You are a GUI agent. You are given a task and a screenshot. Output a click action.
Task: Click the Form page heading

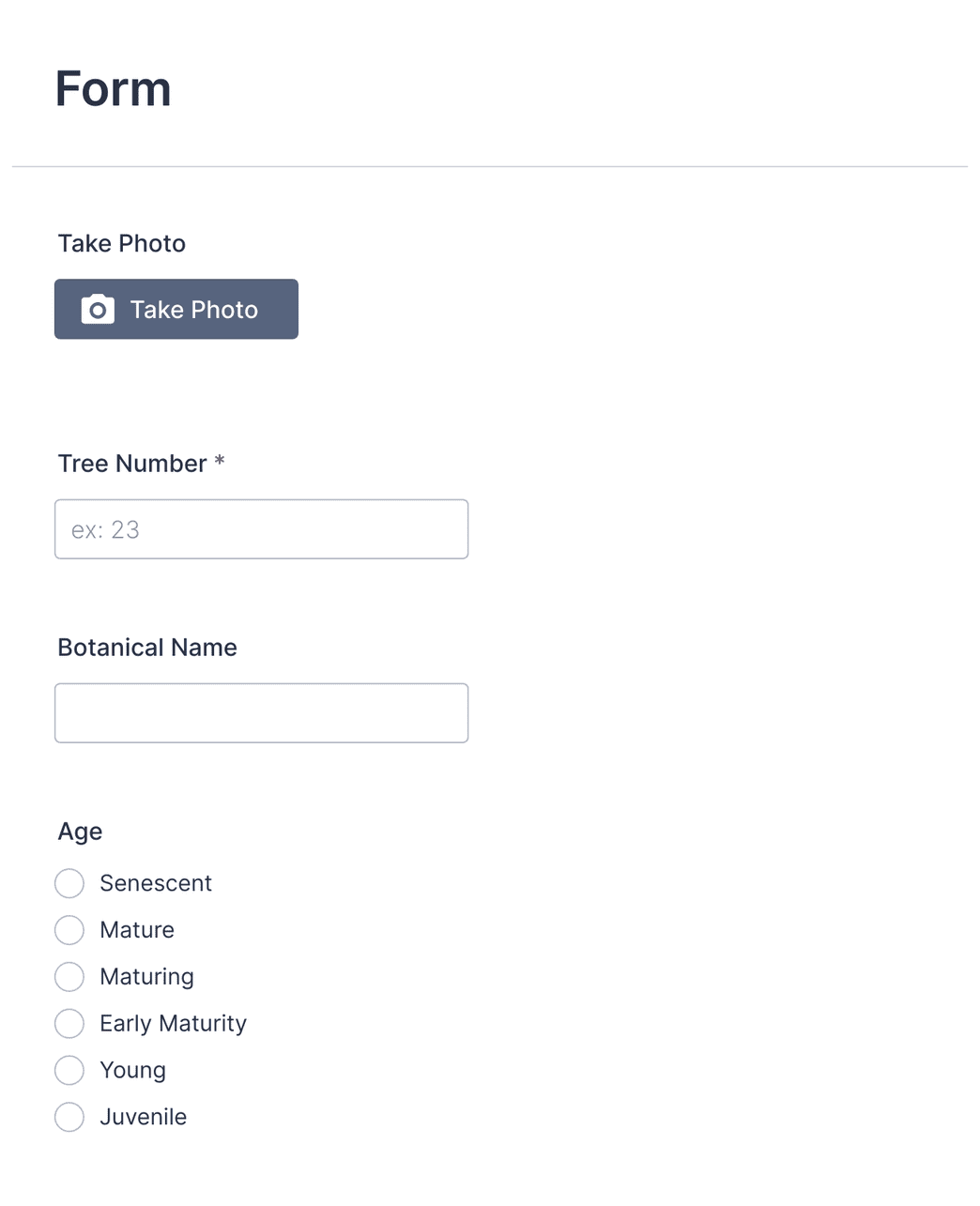click(x=113, y=87)
